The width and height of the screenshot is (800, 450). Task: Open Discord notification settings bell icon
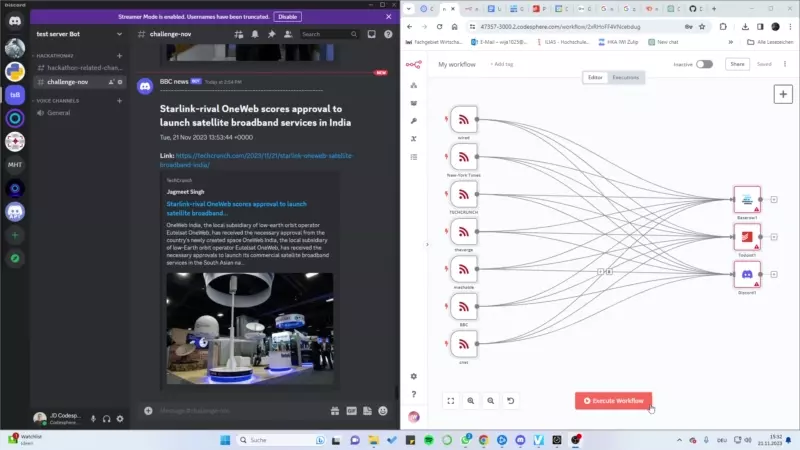coord(256,33)
